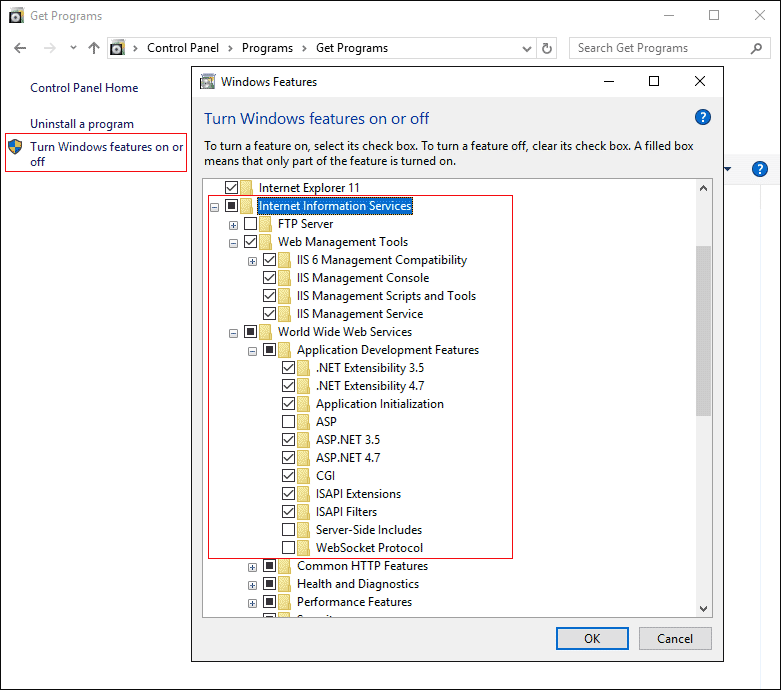Click the Windows Features title bar icon
This screenshot has width=781, height=690.
(x=207, y=81)
